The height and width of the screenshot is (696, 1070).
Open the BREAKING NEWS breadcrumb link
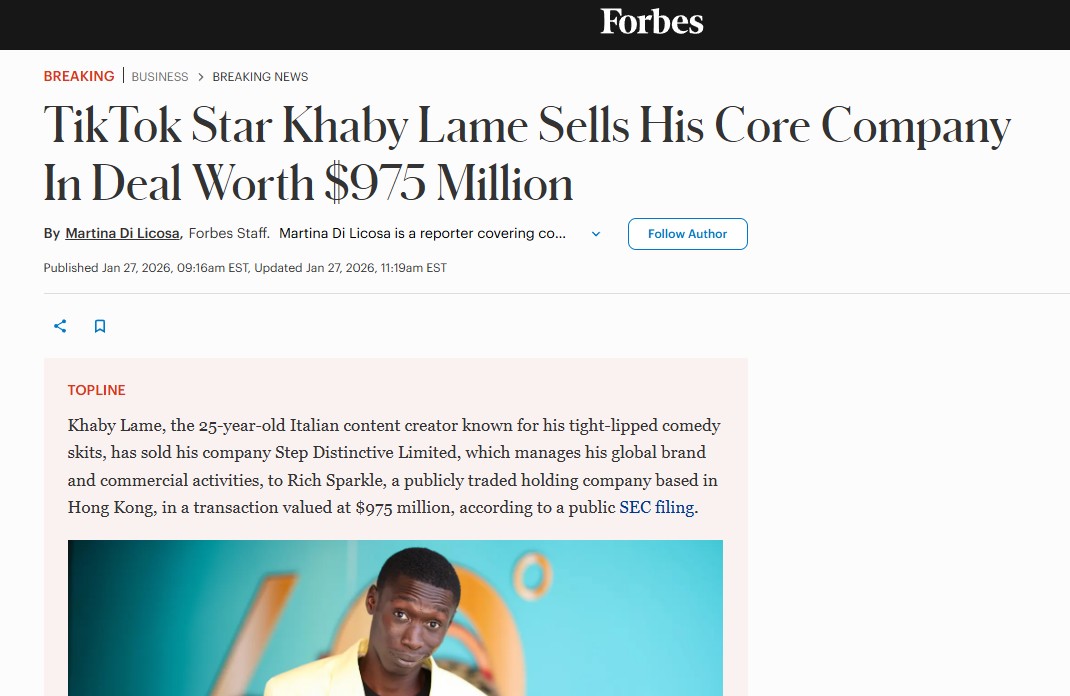(260, 77)
